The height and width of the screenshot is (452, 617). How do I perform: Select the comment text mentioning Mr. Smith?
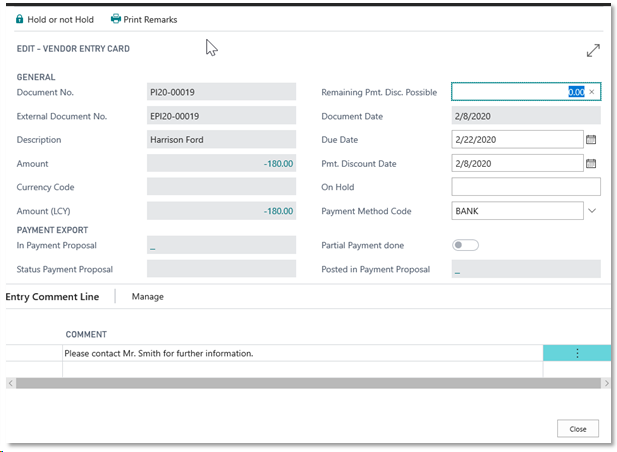click(x=158, y=353)
